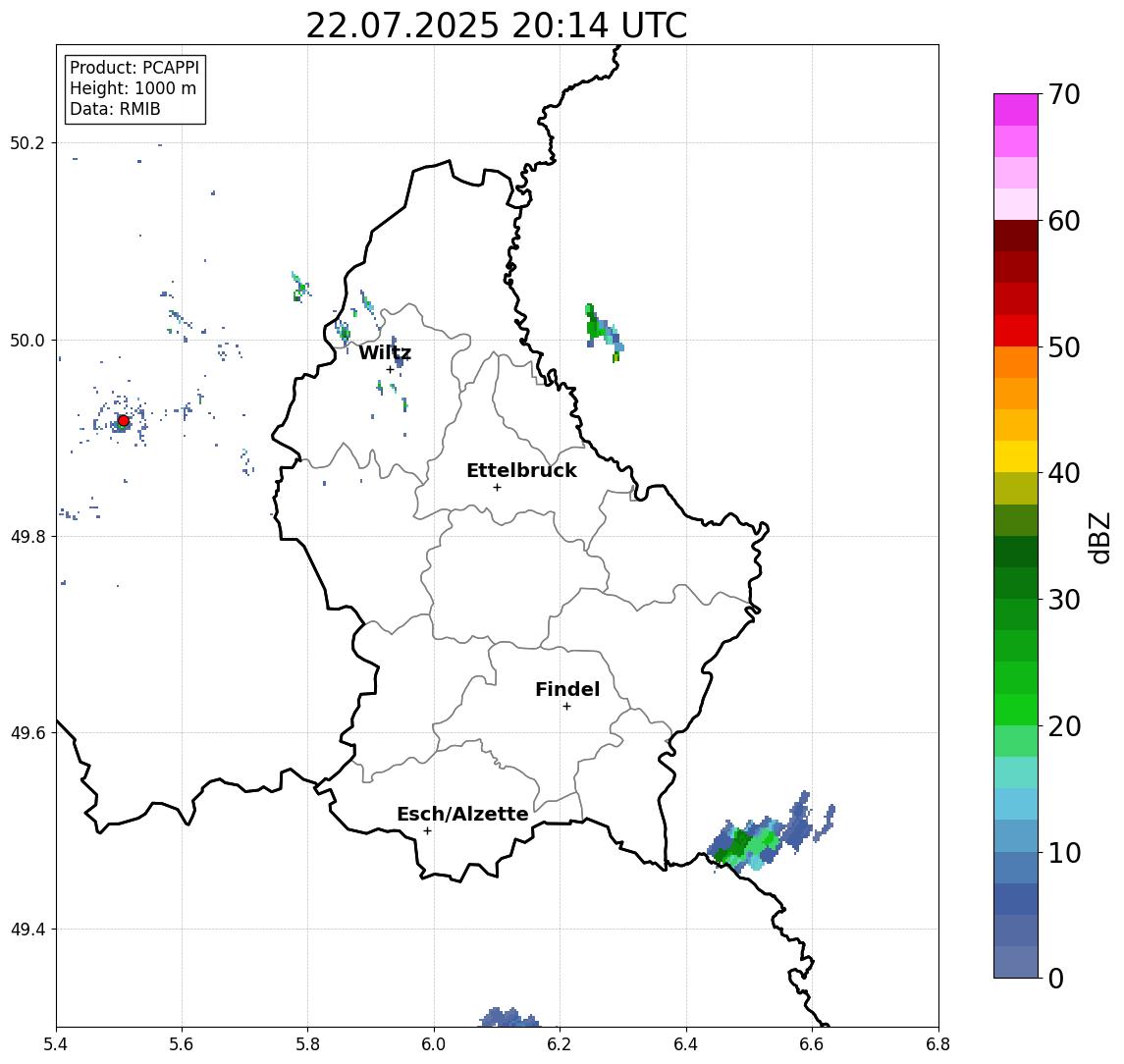Click the cross marker under Esch/Alzette

tap(427, 831)
